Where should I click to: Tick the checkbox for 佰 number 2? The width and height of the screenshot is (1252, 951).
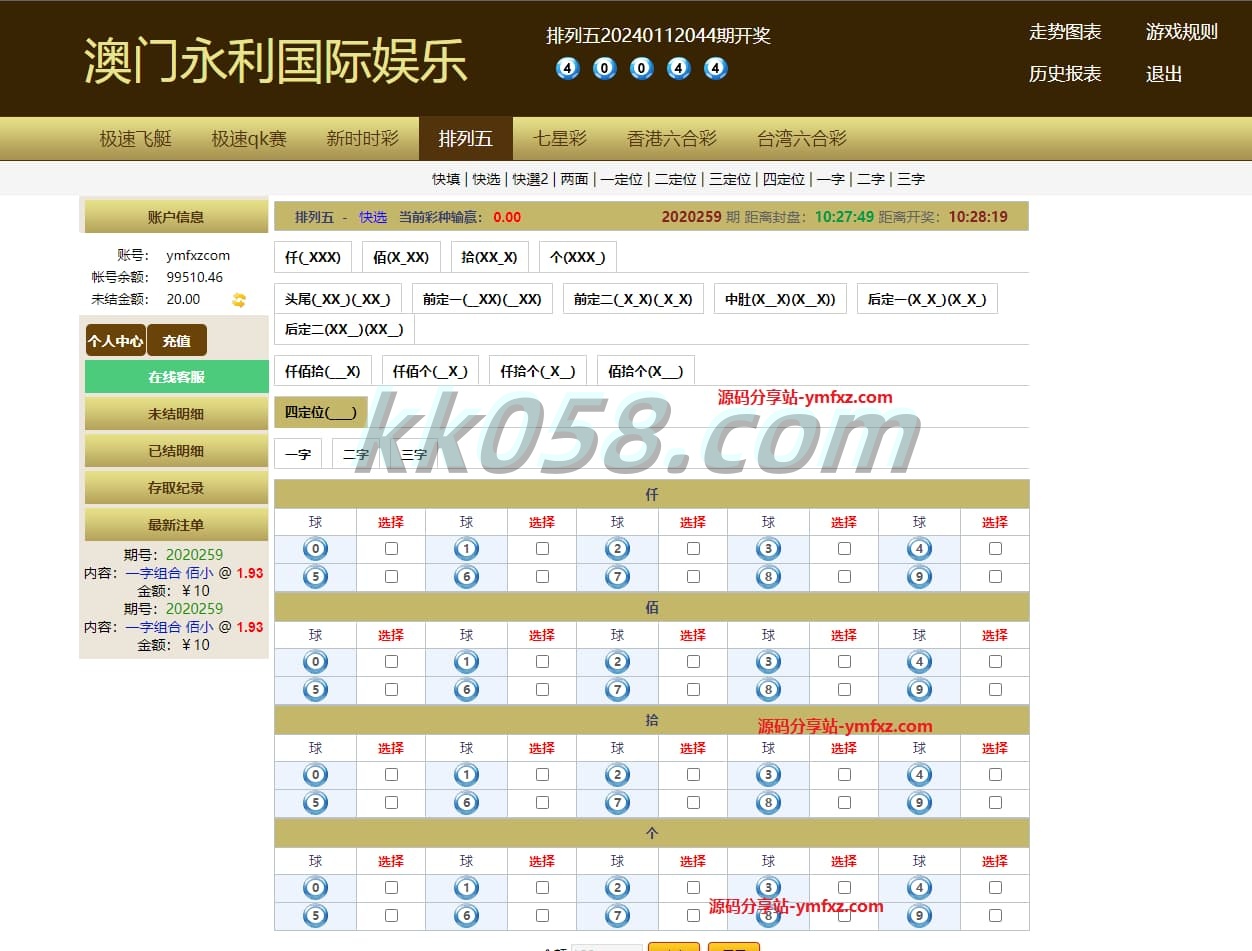693,662
